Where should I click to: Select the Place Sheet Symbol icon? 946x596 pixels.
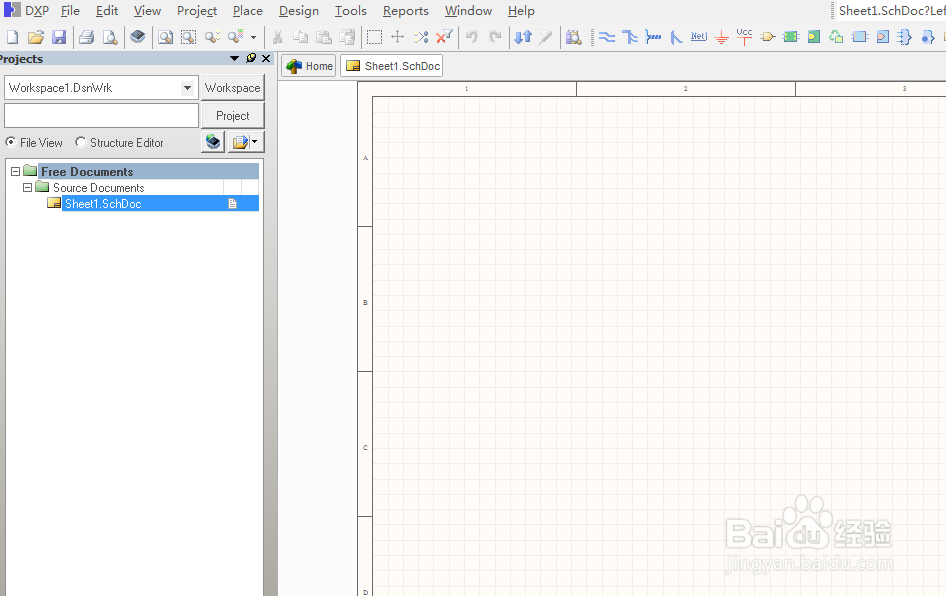click(791, 37)
